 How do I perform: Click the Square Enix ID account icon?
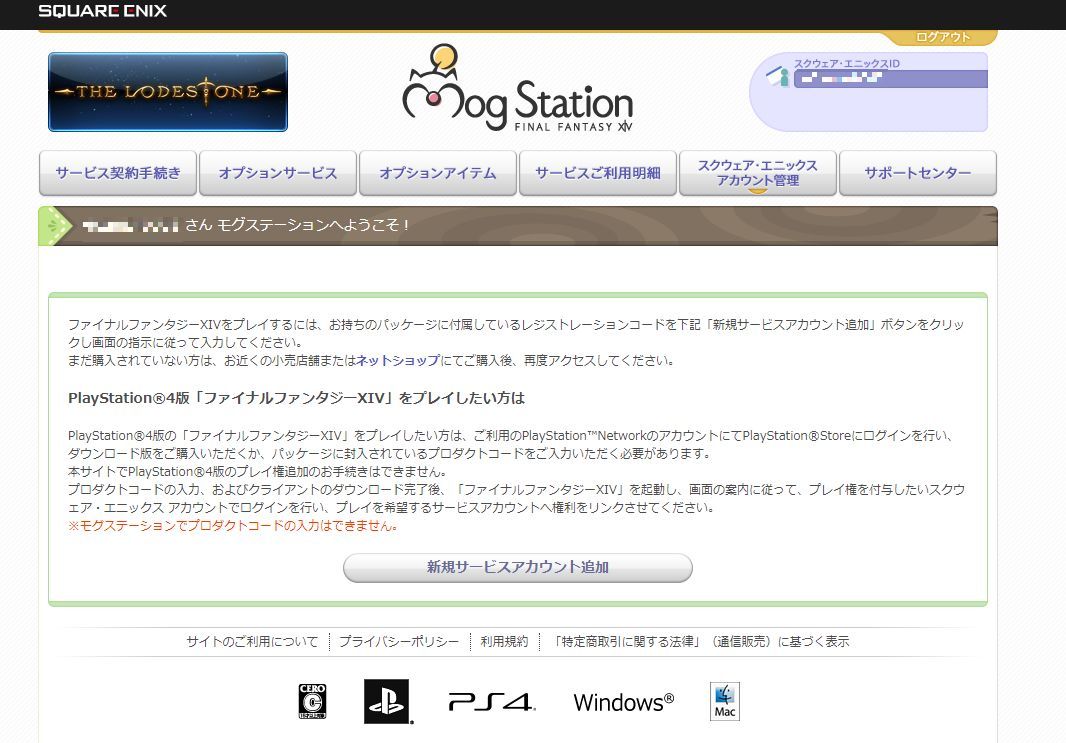pos(778,75)
